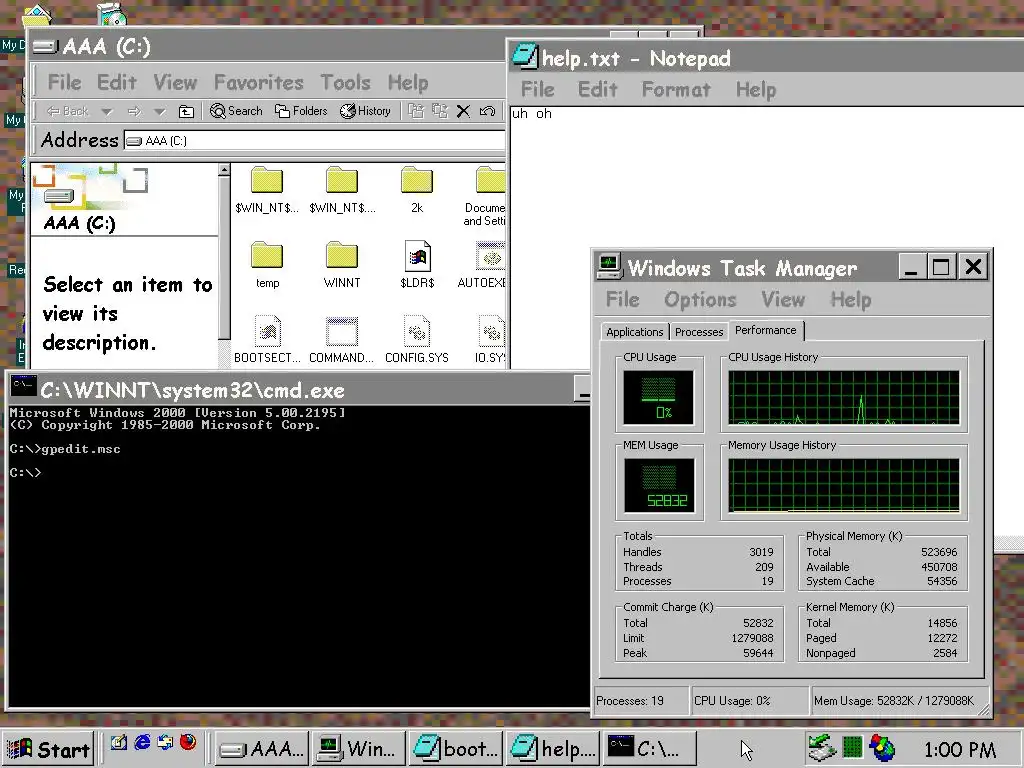
Task: Click the Copy To icon in Explorer toolbar
Action: coord(440,111)
